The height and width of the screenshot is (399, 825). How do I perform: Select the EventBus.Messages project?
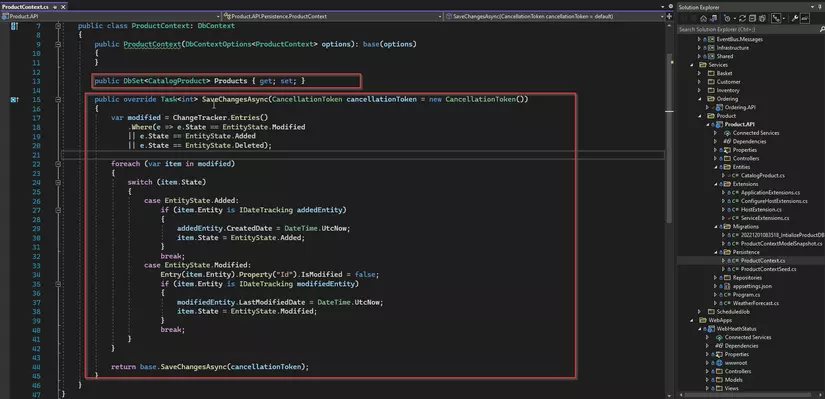739,39
